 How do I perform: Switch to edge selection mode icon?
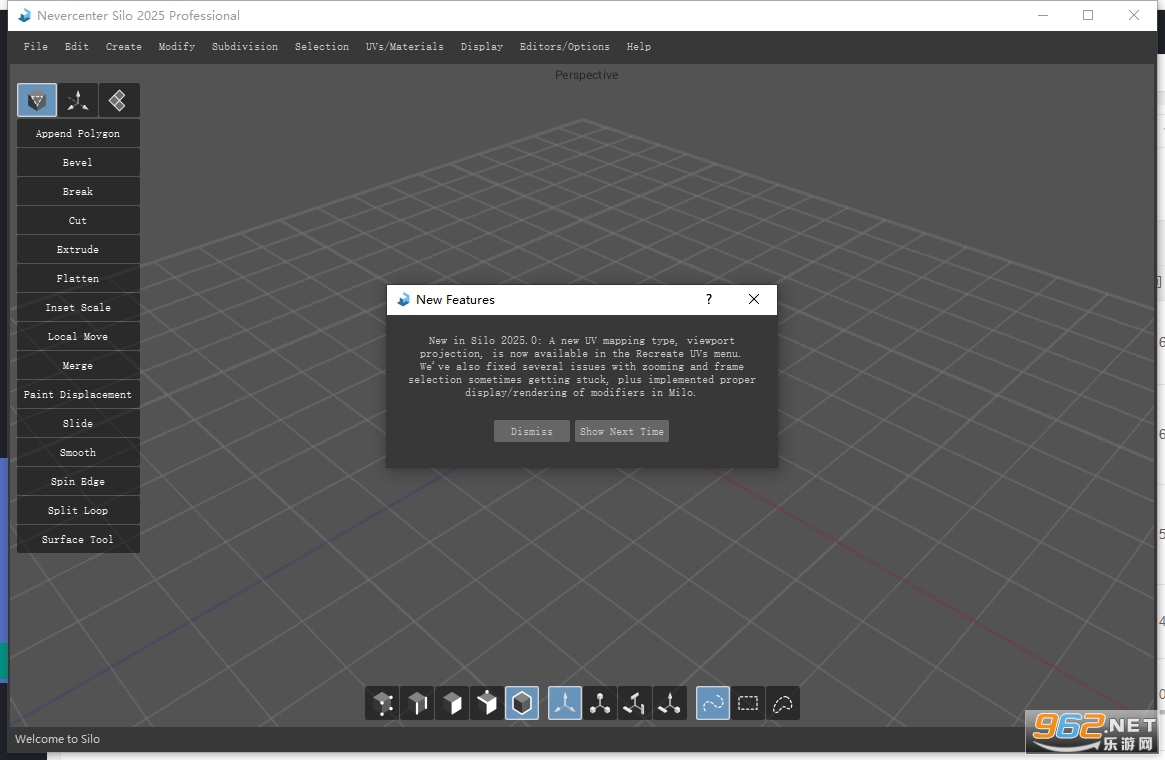point(418,703)
